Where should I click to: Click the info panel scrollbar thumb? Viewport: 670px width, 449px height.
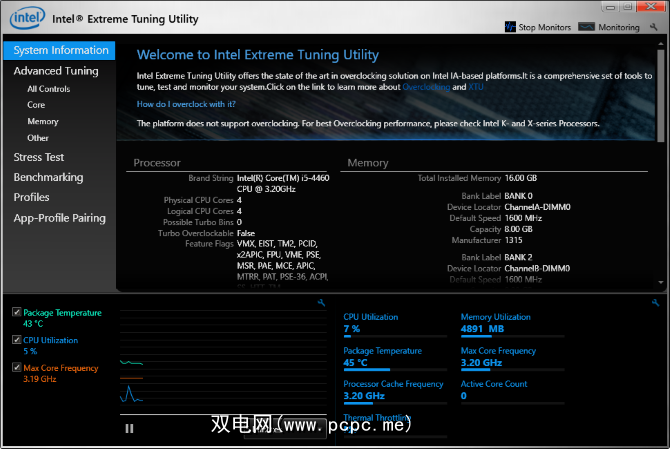661,95
